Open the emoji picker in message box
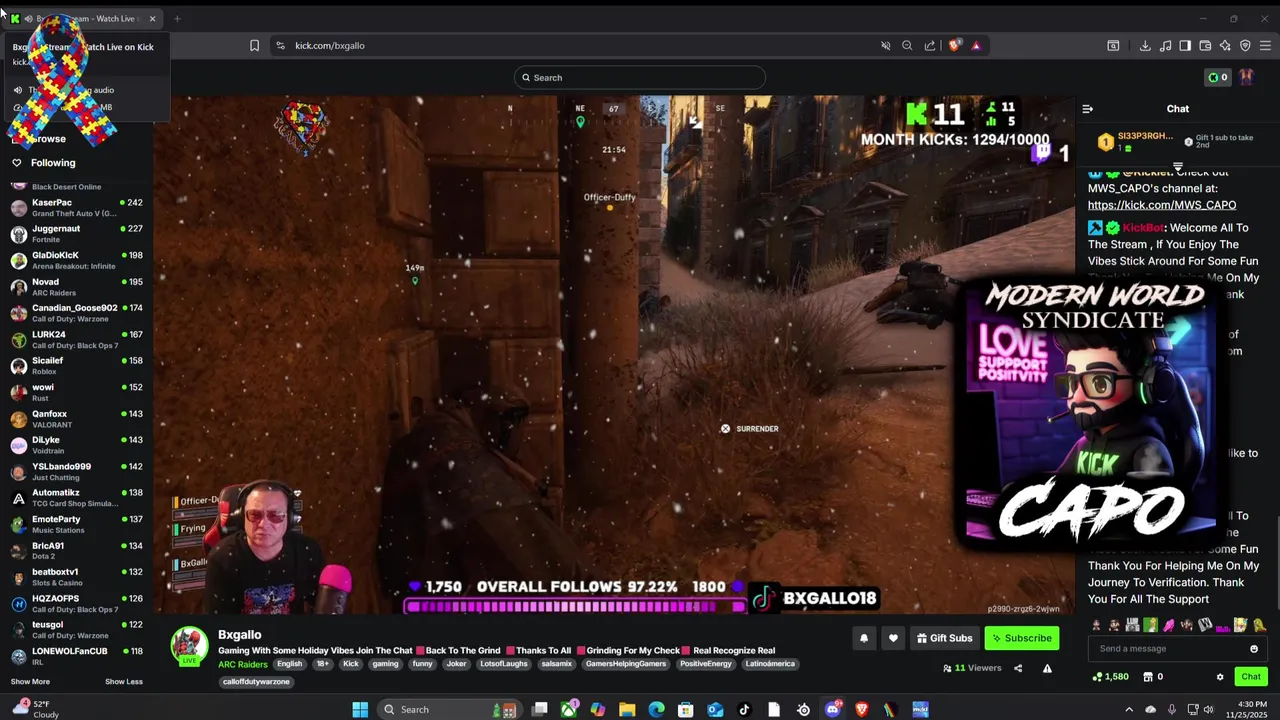 [1254, 649]
